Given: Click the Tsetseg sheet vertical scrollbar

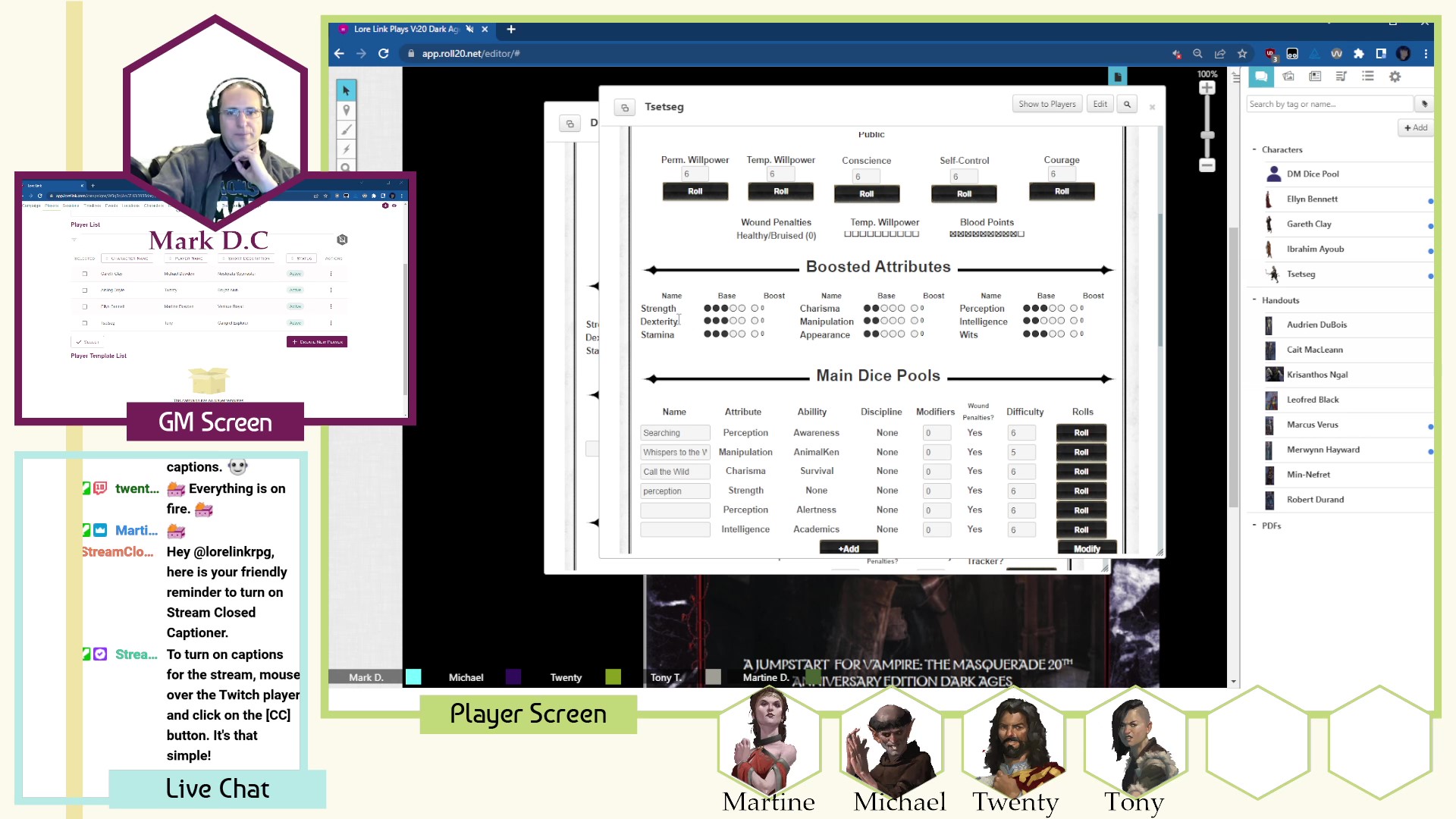Looking at the screenshot, I should pos(1159,281).
